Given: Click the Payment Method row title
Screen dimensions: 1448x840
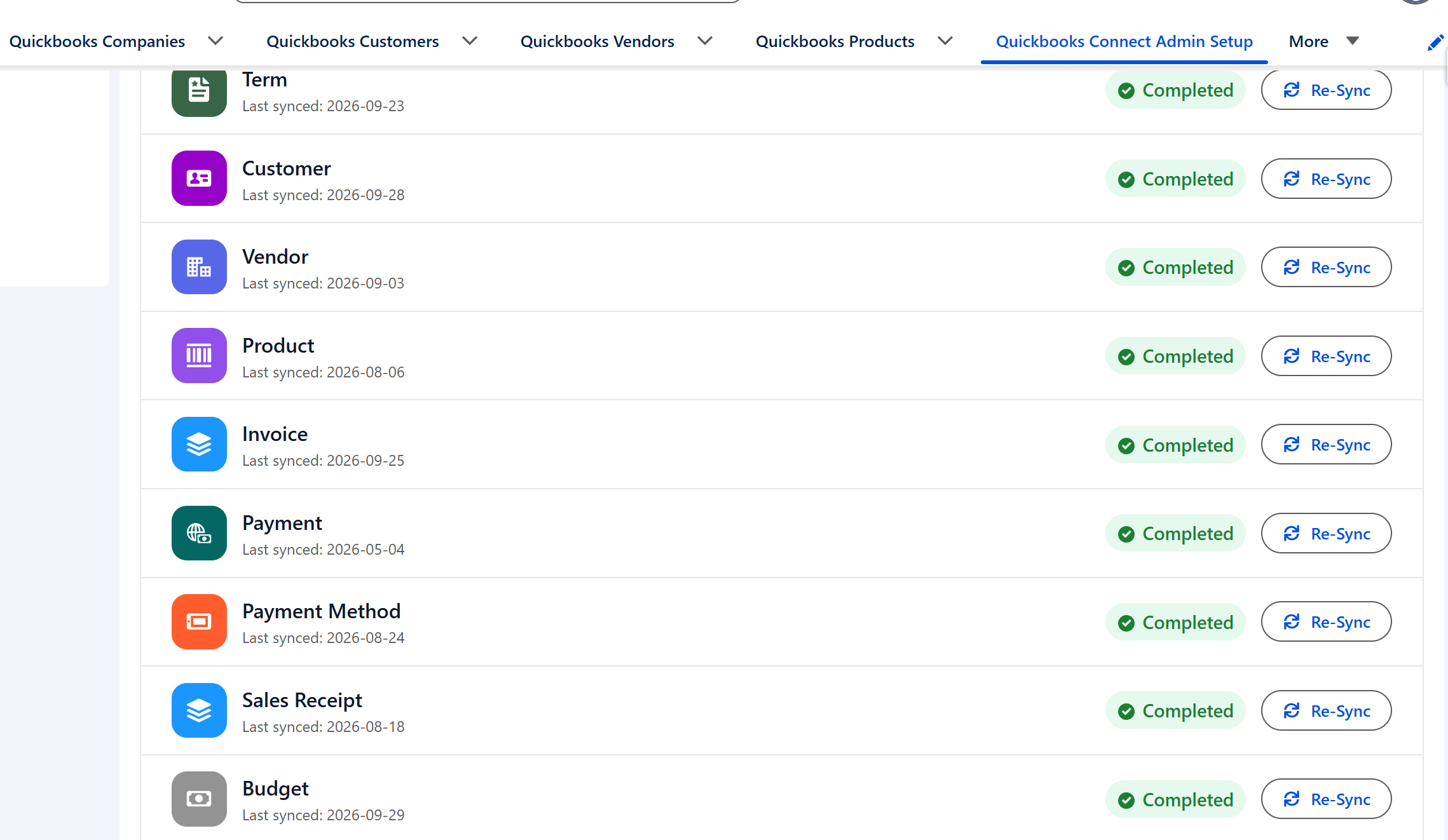Looking at the screenshot, I should click(322, 611).
